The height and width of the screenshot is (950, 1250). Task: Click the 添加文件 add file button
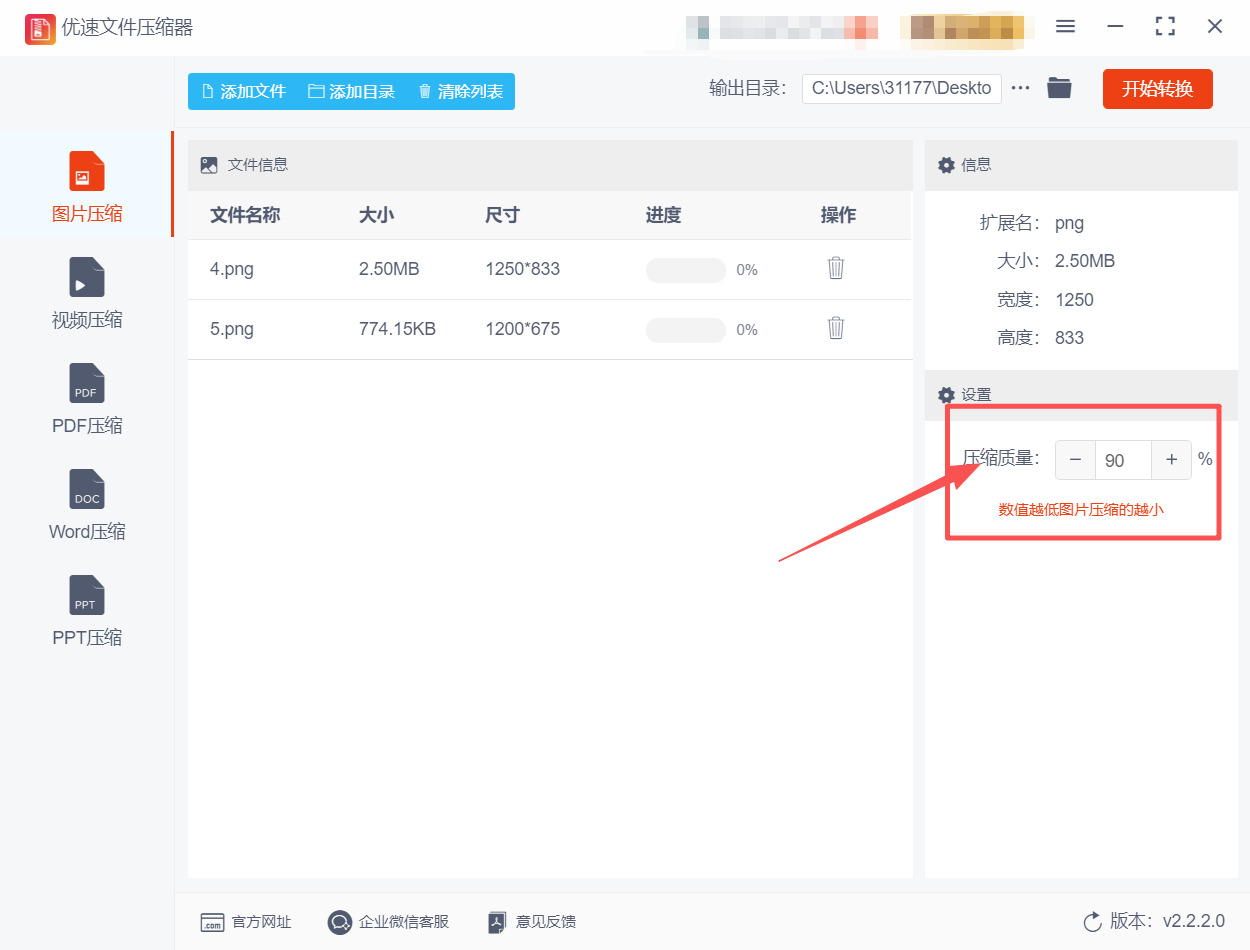(x=244, y=91)
